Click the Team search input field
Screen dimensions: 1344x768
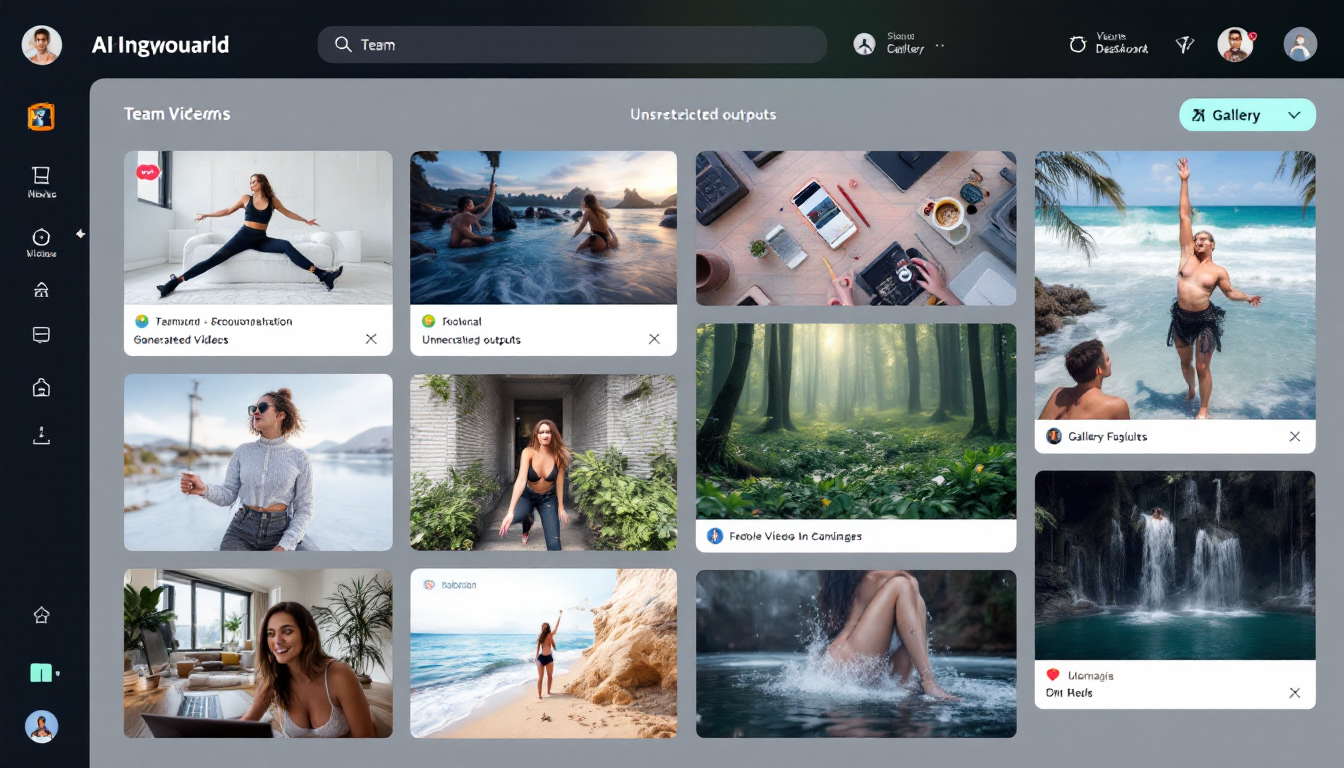pos(572,44)
